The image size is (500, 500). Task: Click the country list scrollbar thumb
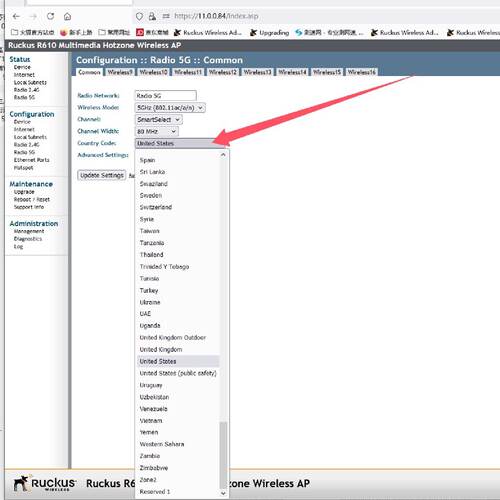[x=223, y=455]
